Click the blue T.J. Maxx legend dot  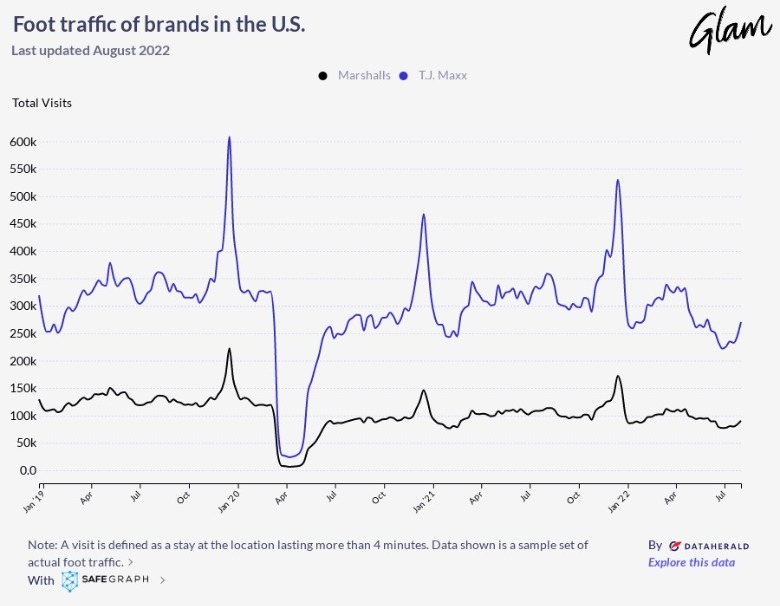[405, 75]
